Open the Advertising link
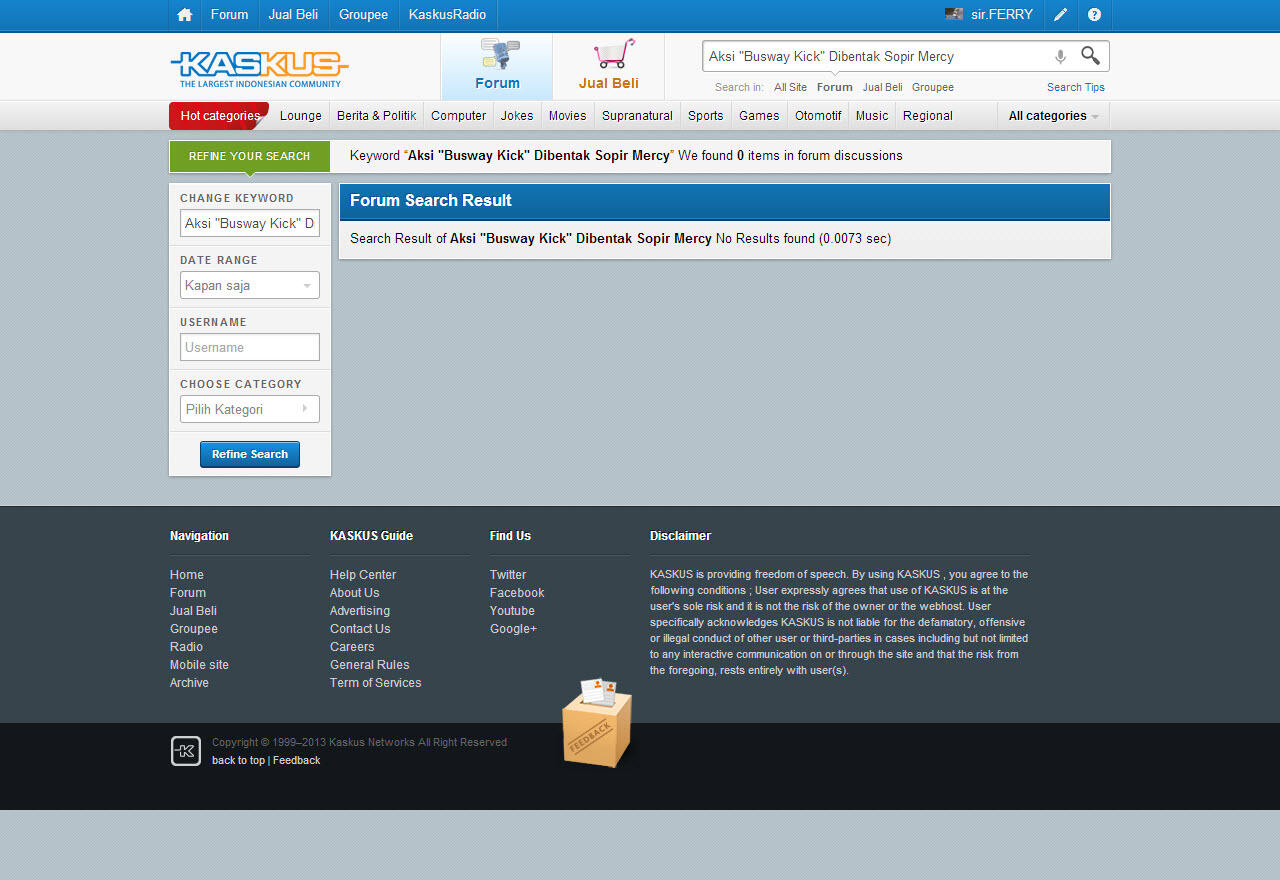 pos(360,611)
